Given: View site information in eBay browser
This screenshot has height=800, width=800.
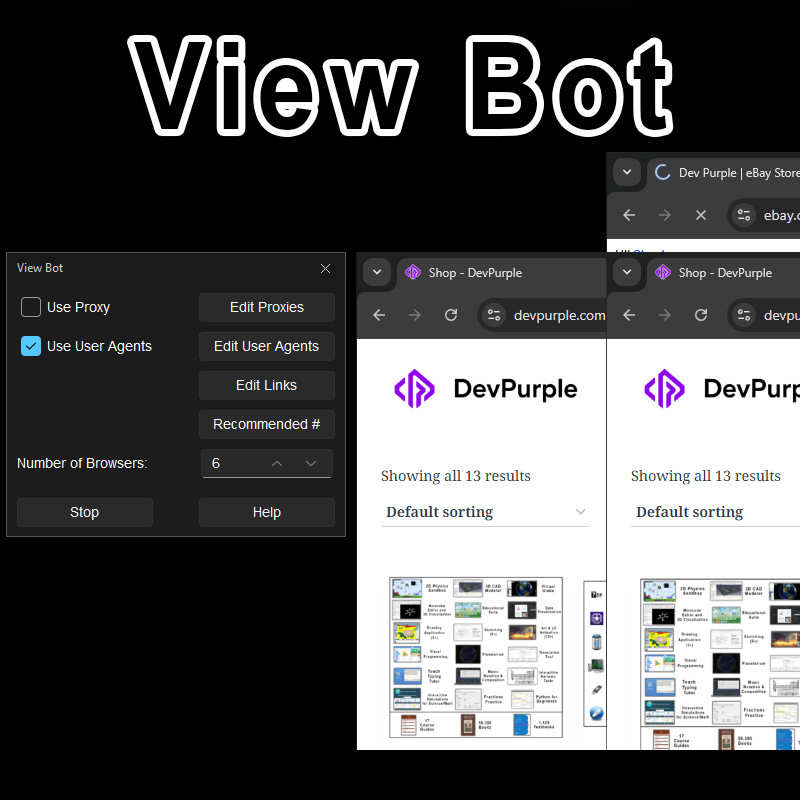Looking at the screenshot, I should [x=744, y=215].
